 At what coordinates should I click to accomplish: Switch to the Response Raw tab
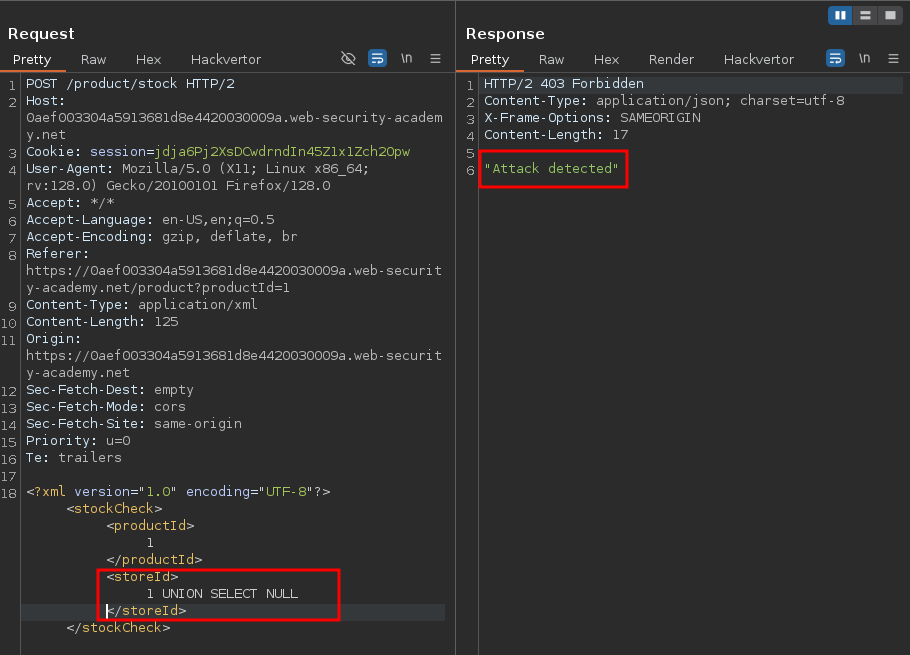pos(551,60)
